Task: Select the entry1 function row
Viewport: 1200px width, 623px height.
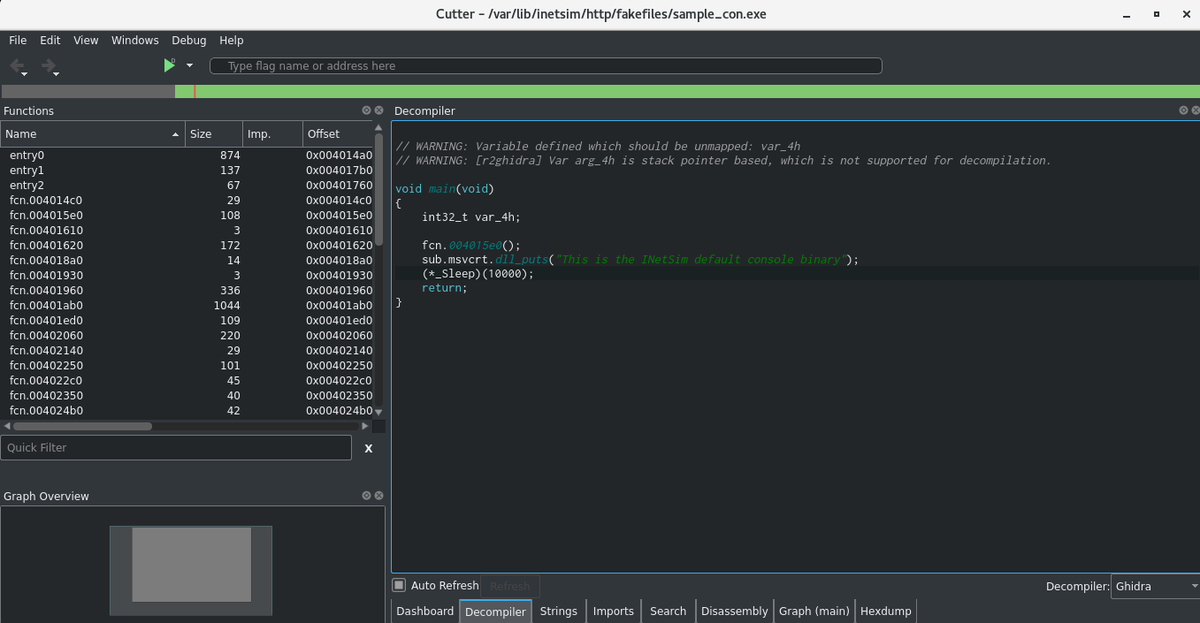Action: (186, 171)
